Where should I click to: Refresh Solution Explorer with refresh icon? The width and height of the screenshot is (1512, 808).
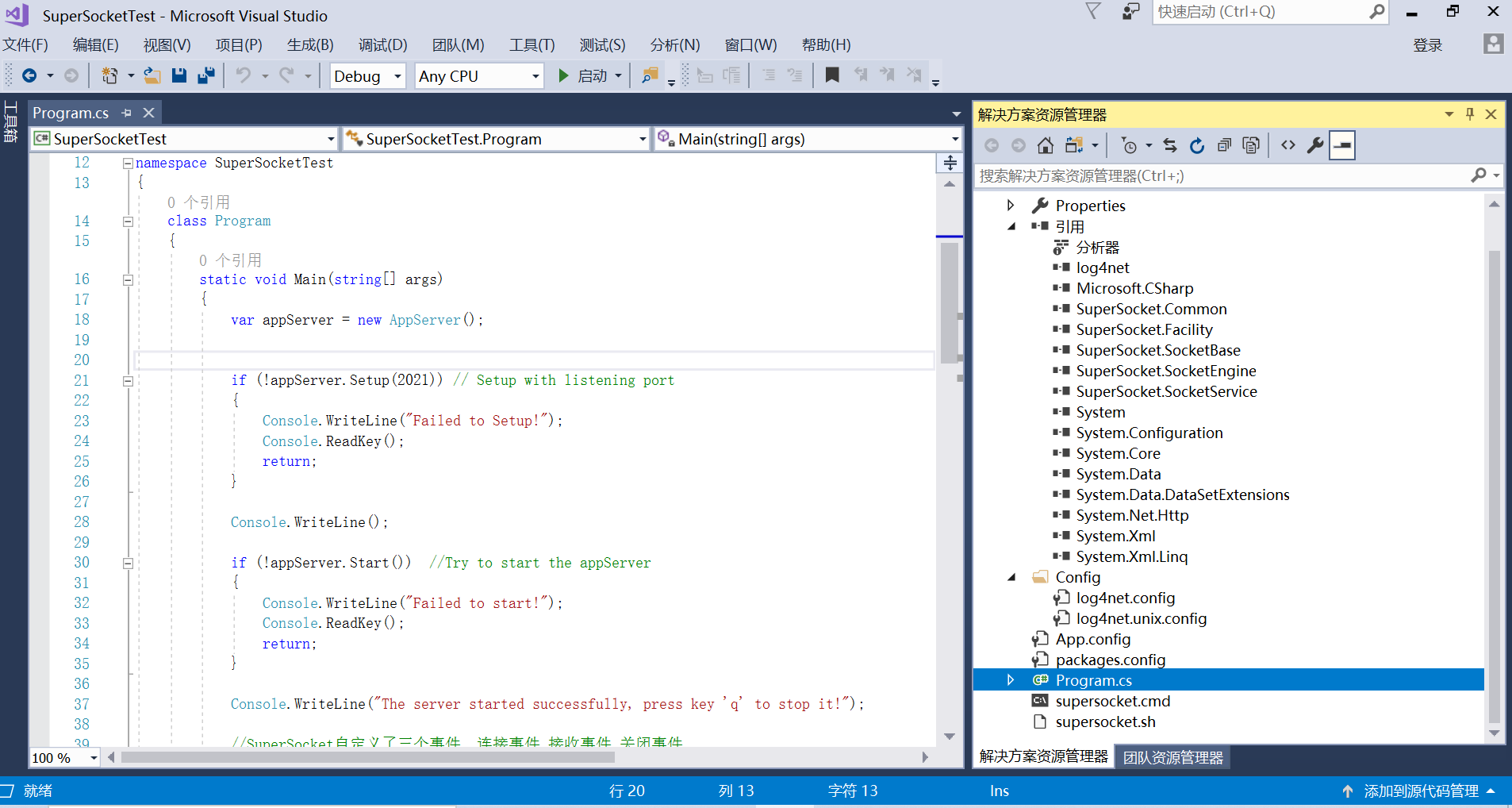(x=1197, y=145)
